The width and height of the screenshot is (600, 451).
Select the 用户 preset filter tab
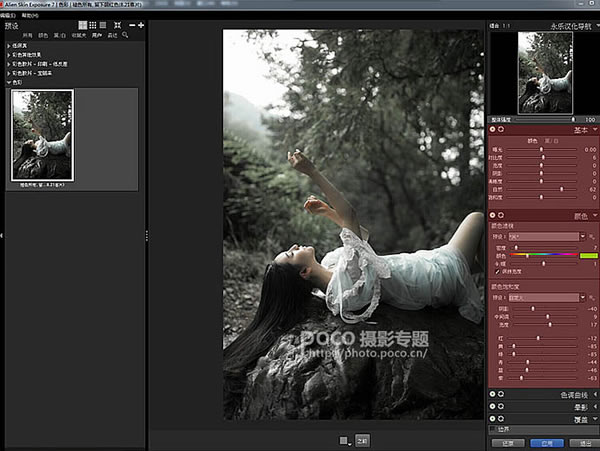click(97, 36)
